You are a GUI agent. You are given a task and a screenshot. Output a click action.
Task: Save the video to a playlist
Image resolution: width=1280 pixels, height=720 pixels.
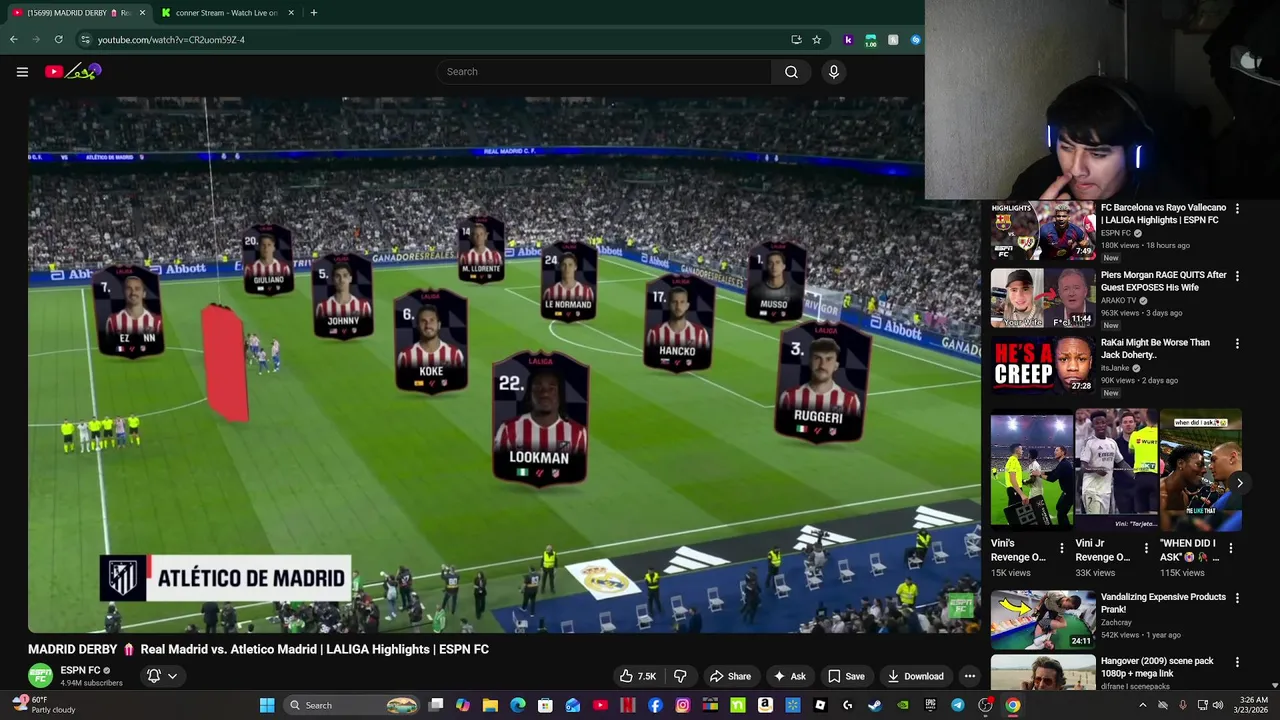[846, 676]
